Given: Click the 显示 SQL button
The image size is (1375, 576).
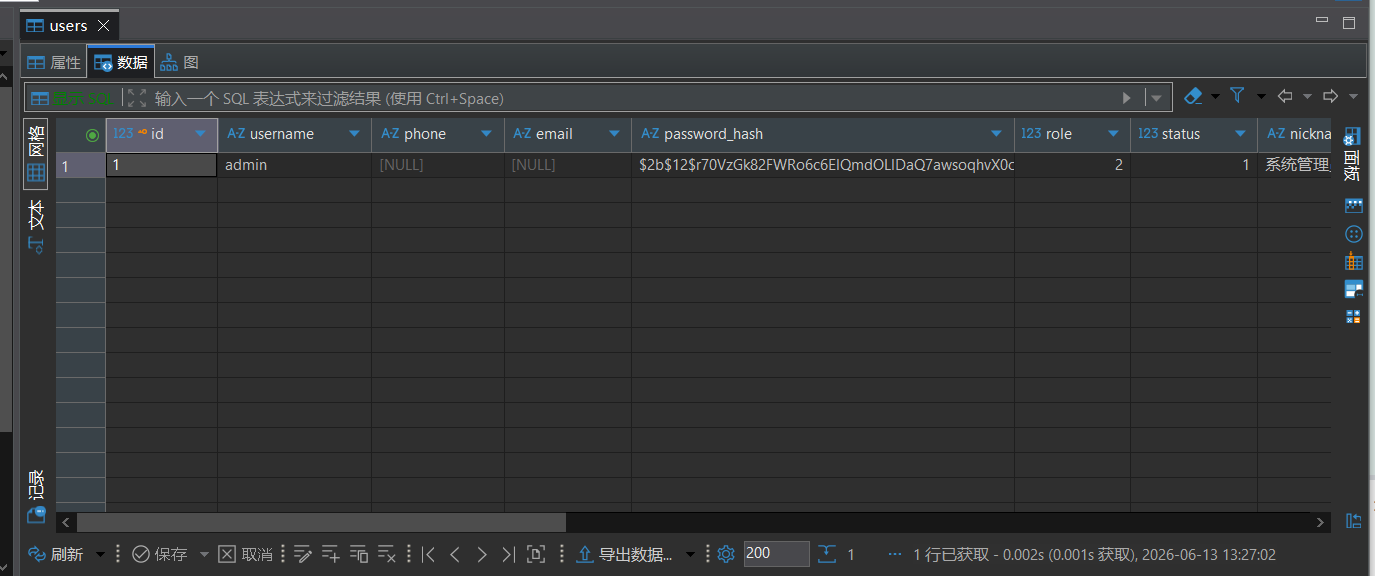Looking at the screenshot, I should [72, 98].
